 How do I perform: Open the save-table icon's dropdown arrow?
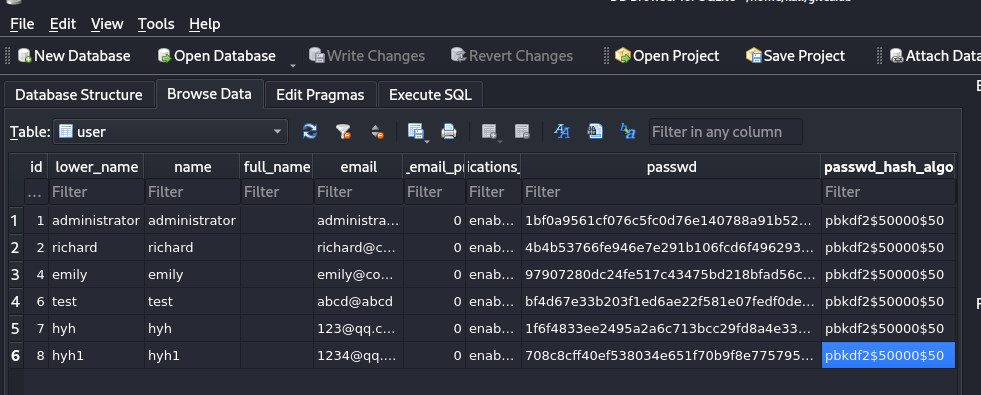tap(427, 140)
